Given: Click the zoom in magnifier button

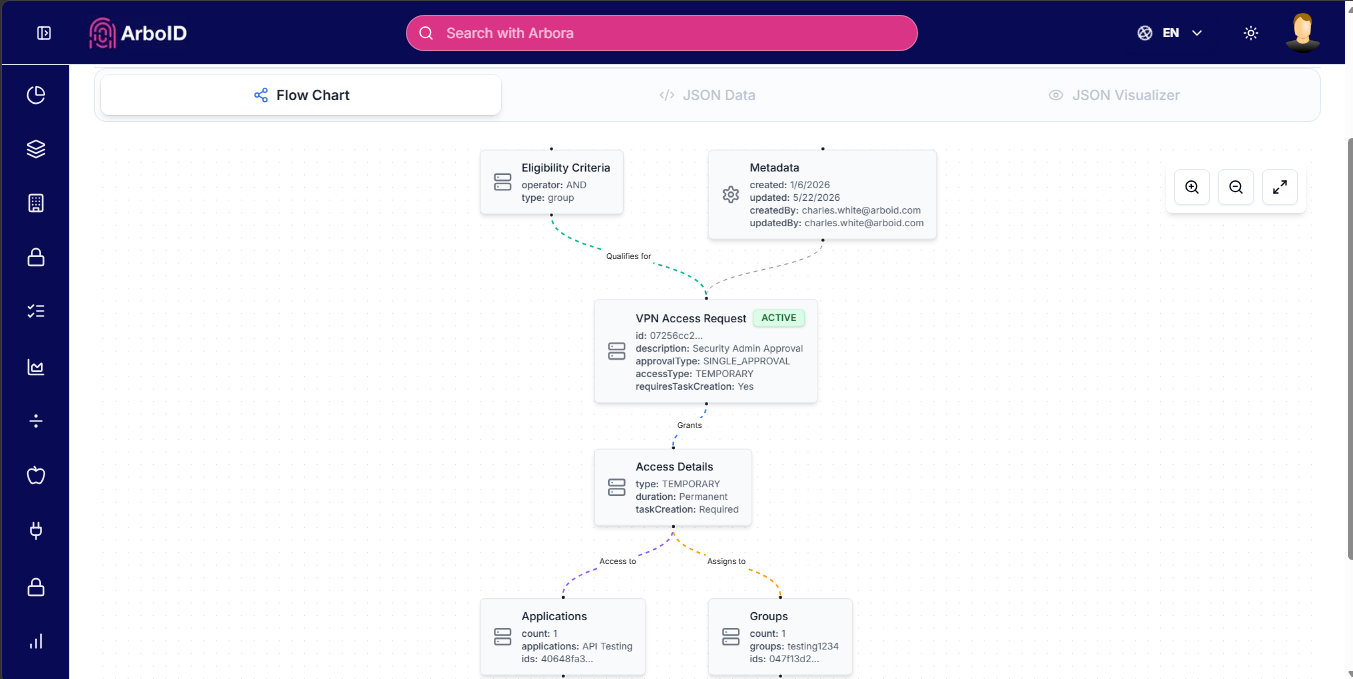Looking at the screenshot, I should coord(1192,187).
